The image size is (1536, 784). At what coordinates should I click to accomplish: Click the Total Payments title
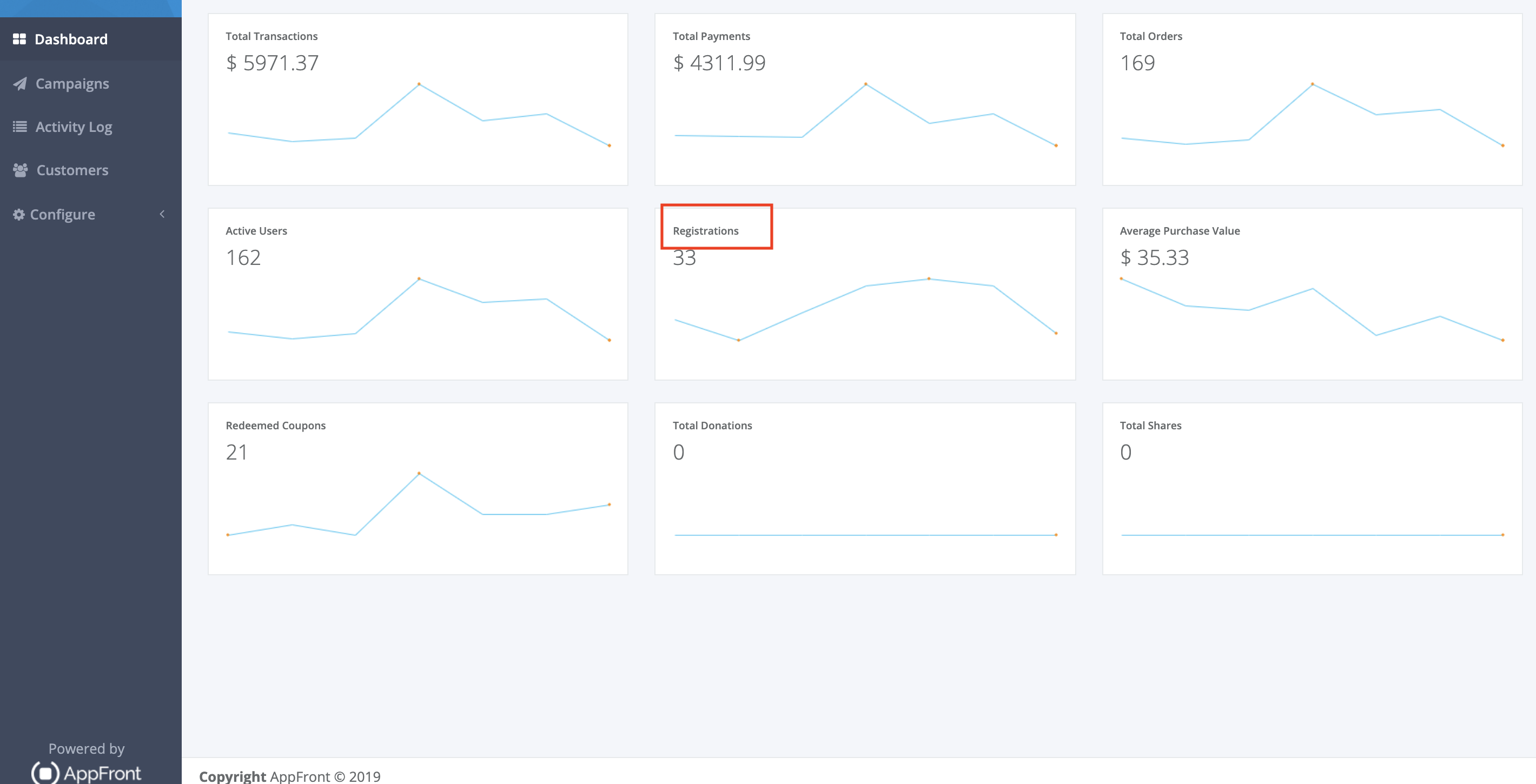[x=711, y=36]
